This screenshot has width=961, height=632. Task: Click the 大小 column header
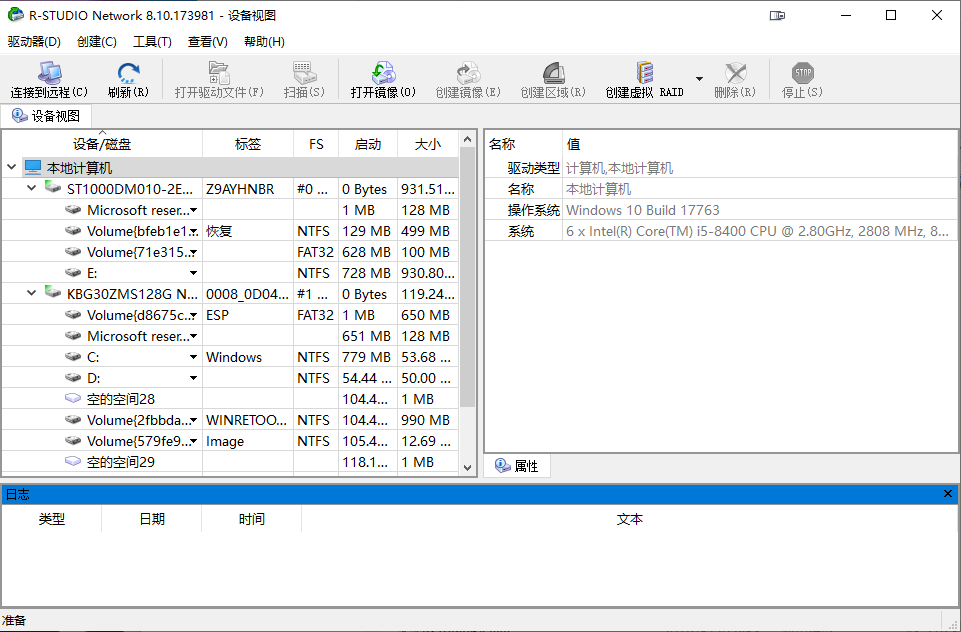(x=428, y=144)
